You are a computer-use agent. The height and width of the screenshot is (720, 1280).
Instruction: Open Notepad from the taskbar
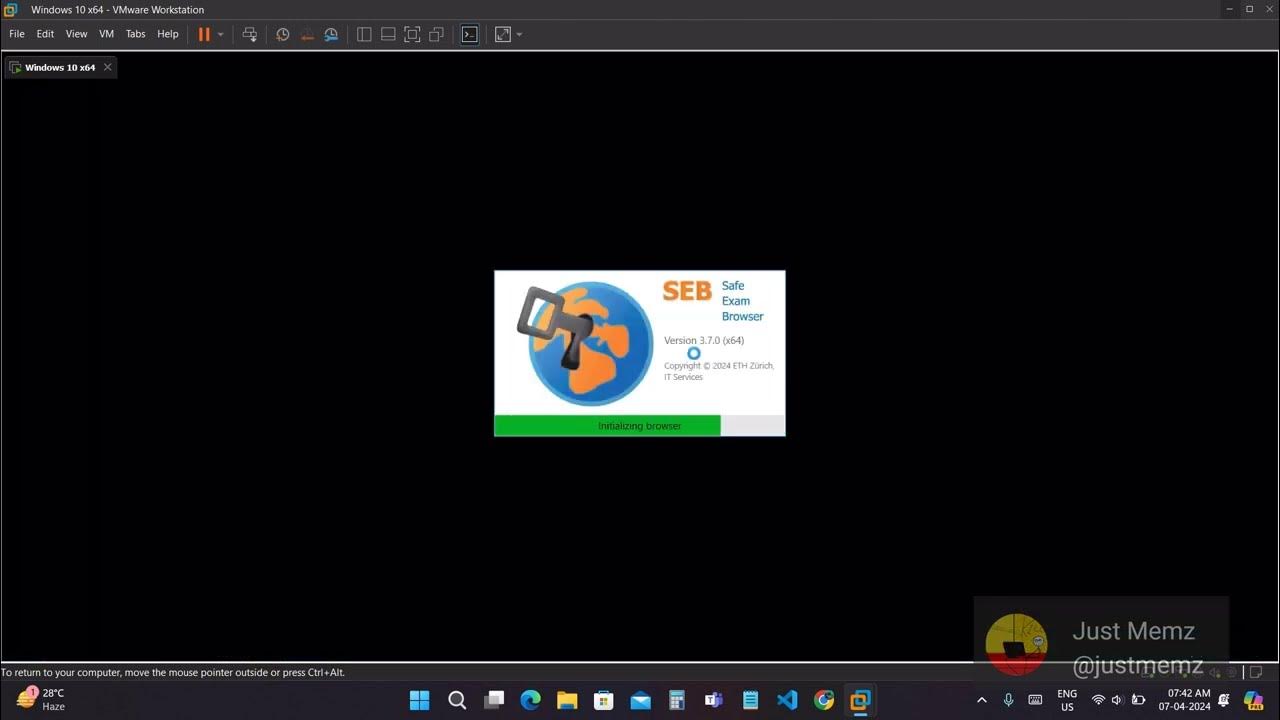click(x=750, y=700)
